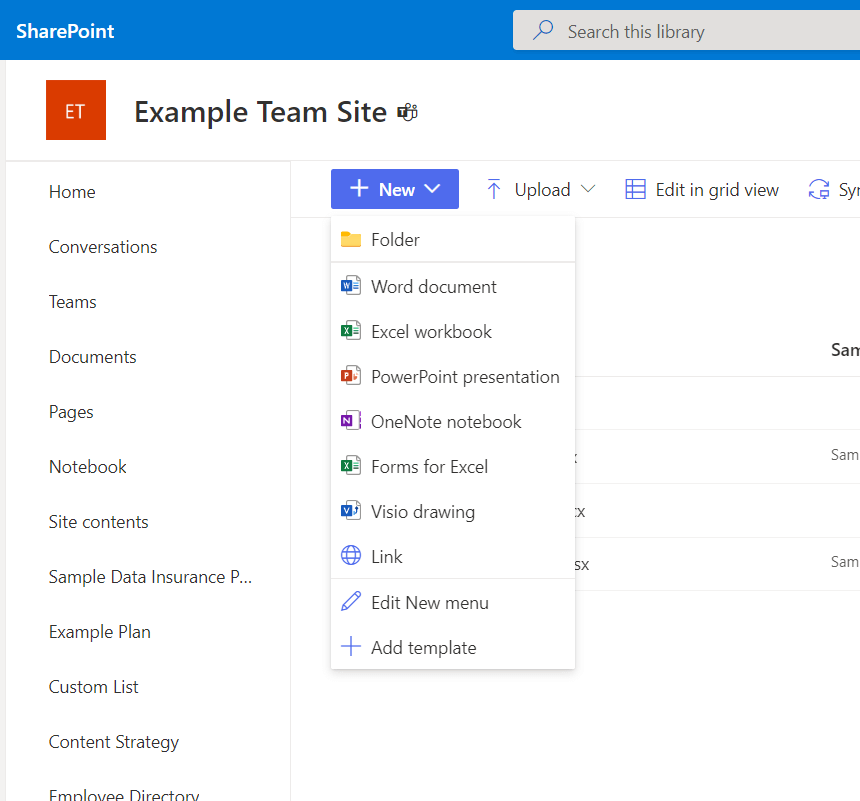Viewport: 860px width, 801px height.
Task: Click the pencil Edit New menu icon
Action: pyautogui.click(x=351, y=601)
